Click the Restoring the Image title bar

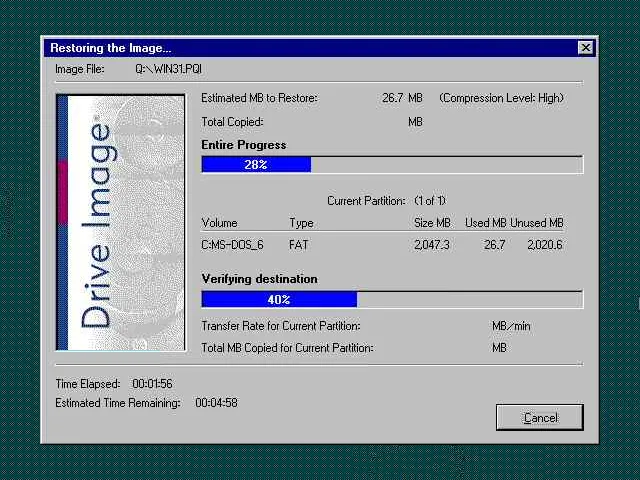(x=320, y=48)
